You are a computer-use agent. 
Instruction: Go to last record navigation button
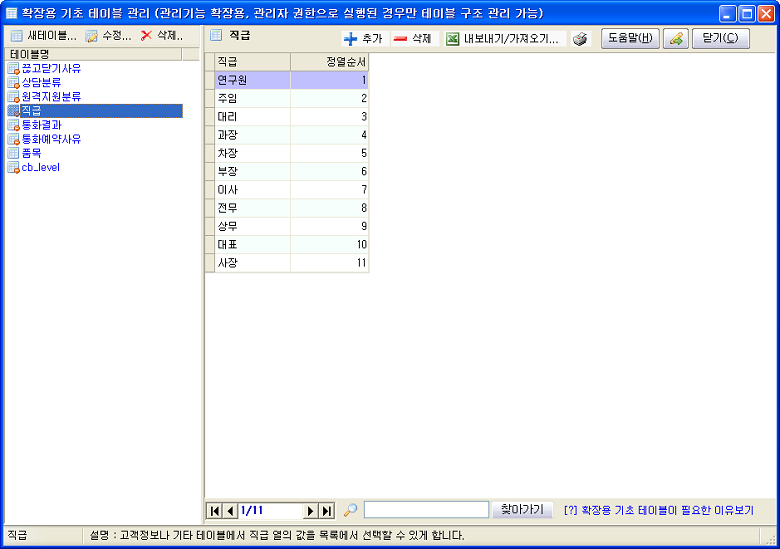coord(327,511)
